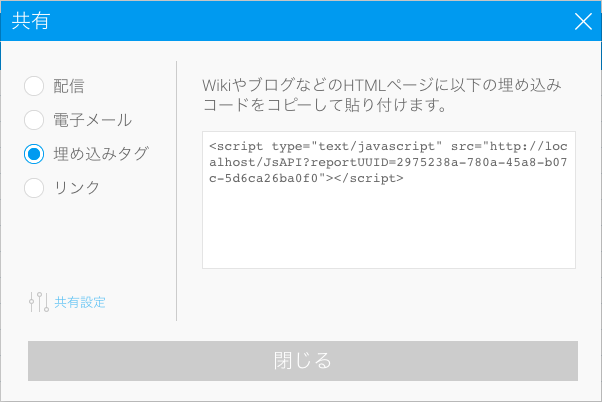Click the blank area below the embed code

tap(388, 230)
